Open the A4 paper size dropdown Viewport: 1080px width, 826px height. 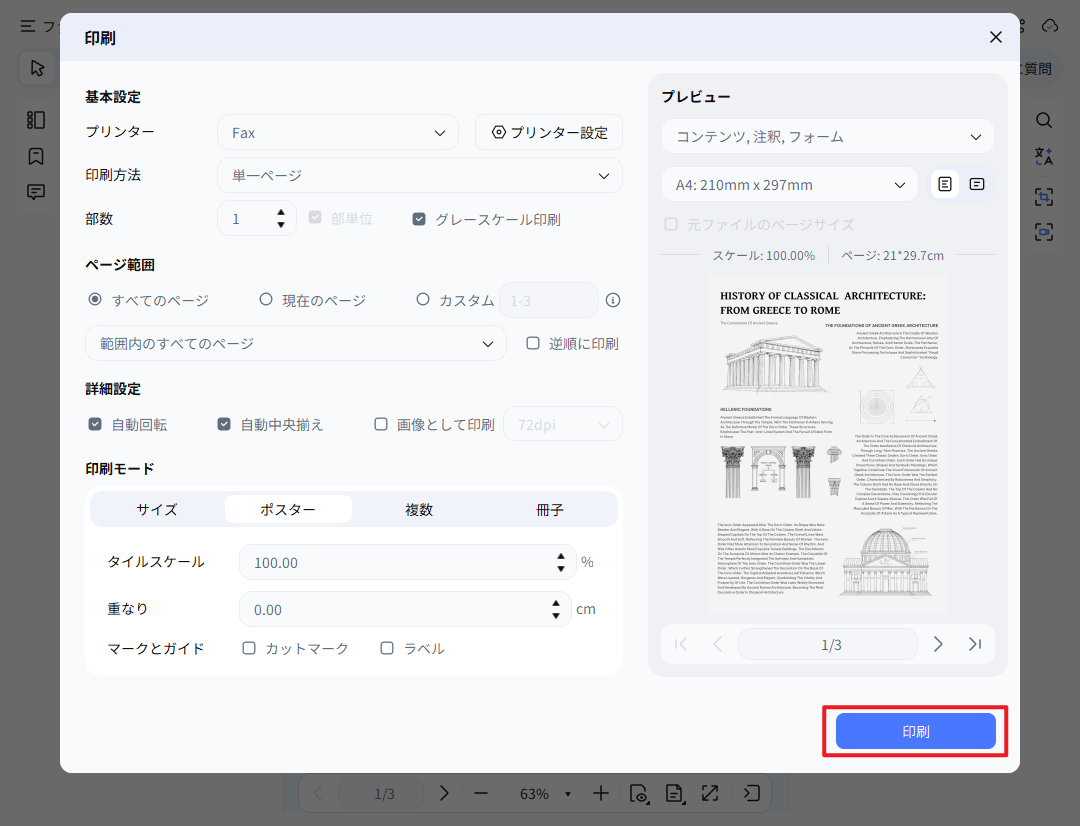pyautogui.click(x=789, y=185)
